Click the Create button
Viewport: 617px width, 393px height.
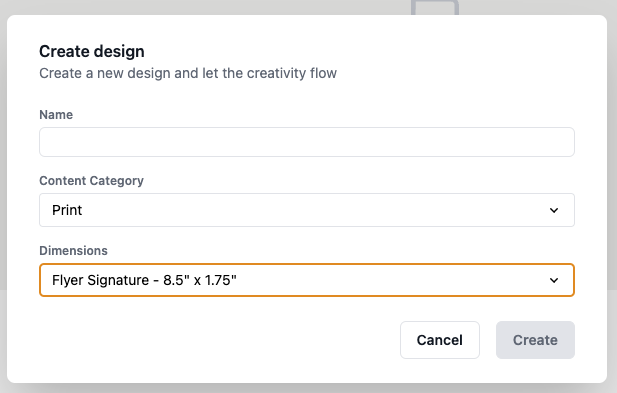coord(535,340)
